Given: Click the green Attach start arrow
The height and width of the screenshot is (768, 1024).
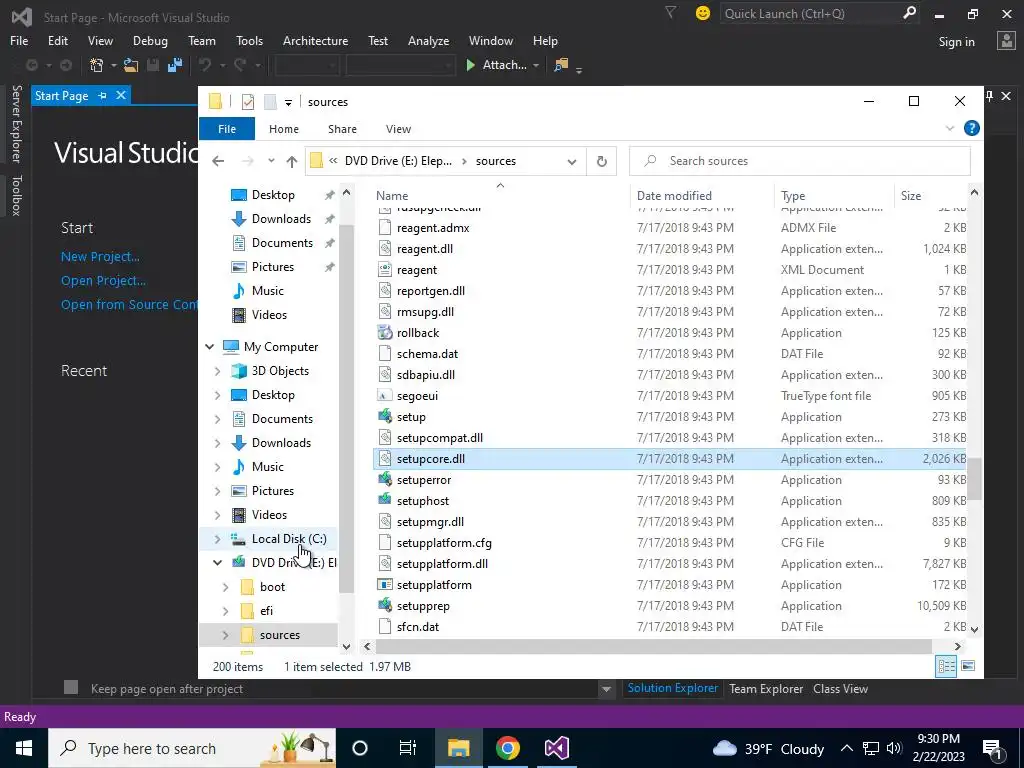Looking at the screenshot, I should (470, 65).
